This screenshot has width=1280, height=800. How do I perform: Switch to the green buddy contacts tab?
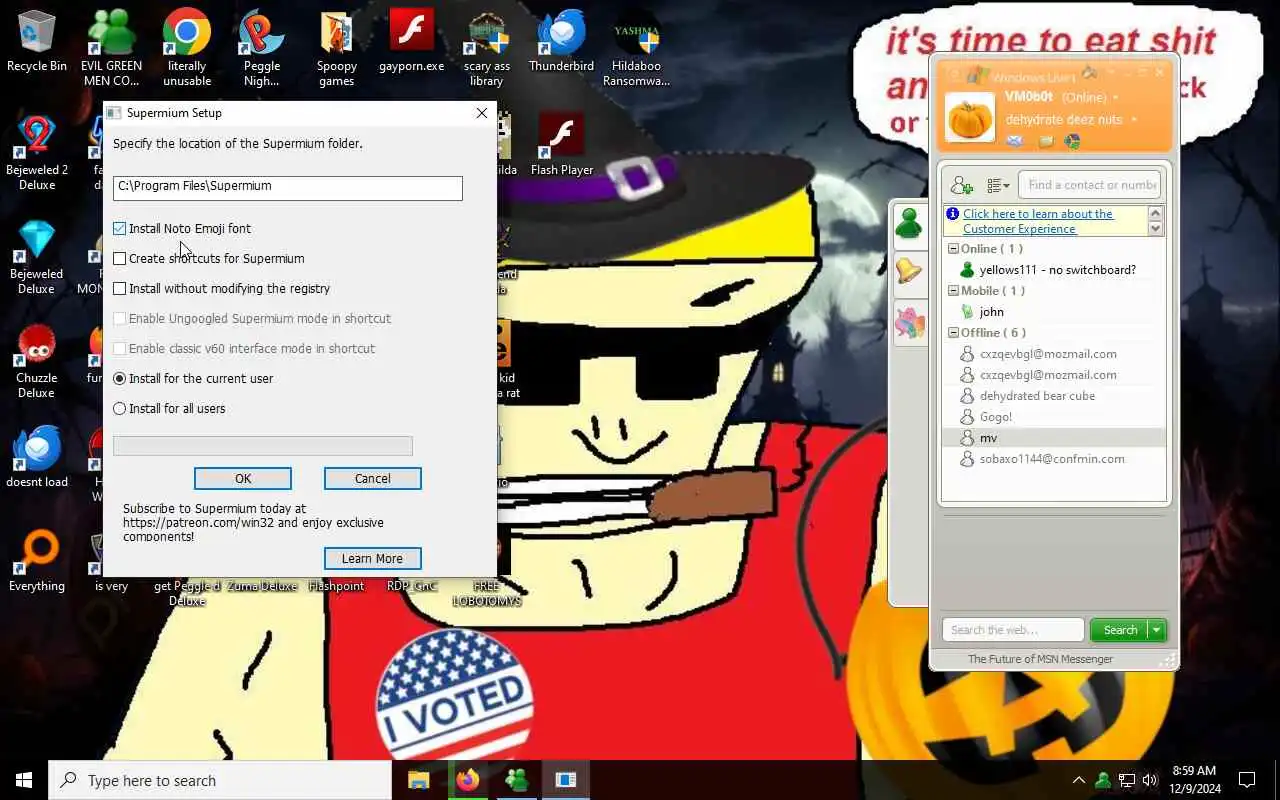(x=909, y=224)
